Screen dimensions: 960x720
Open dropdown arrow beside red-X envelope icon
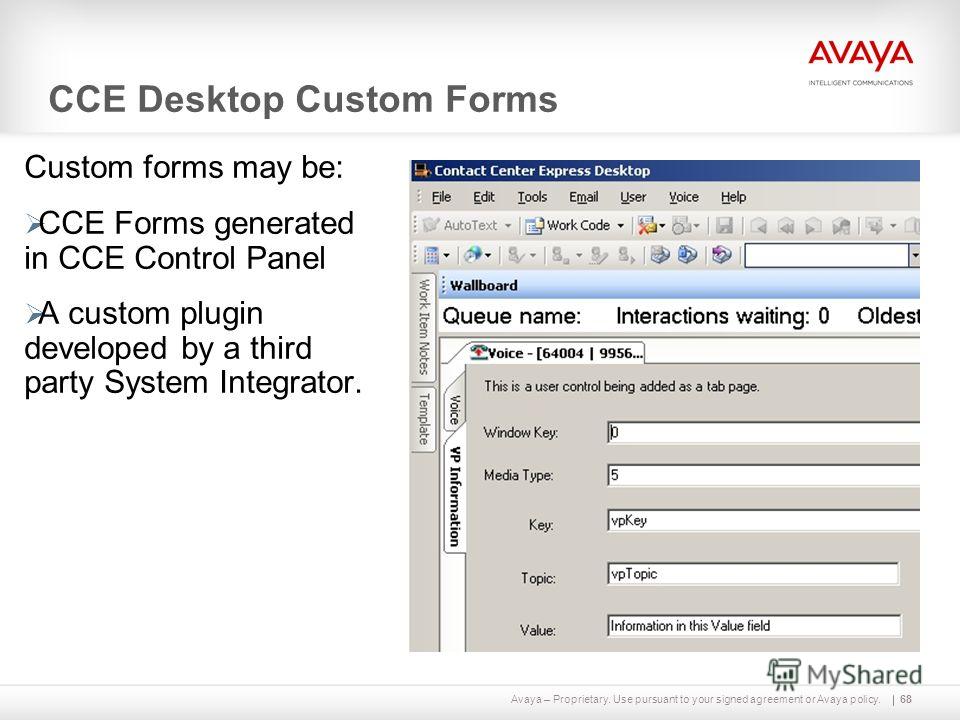662,227
